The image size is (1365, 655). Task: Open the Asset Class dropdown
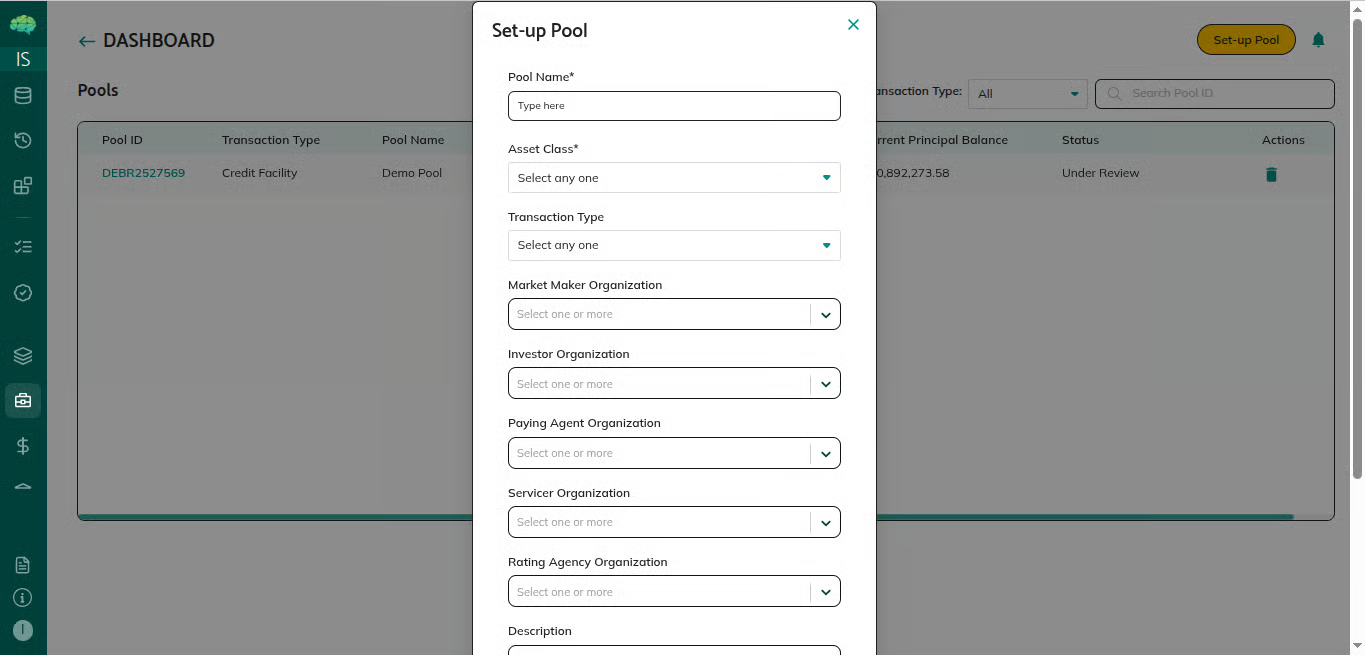coord(674,178)
